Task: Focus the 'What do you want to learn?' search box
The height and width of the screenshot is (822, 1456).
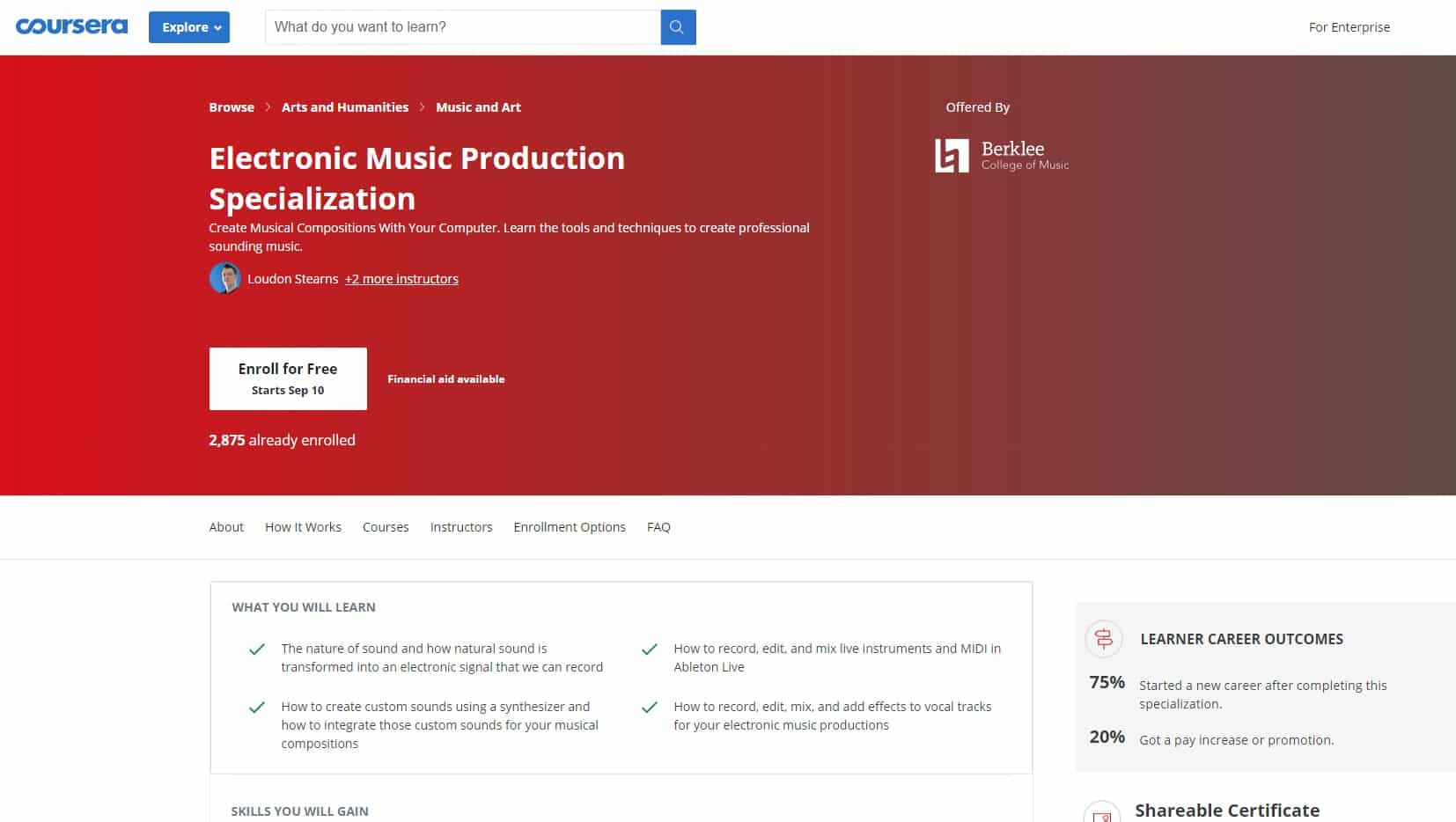Action: (463, 27)
